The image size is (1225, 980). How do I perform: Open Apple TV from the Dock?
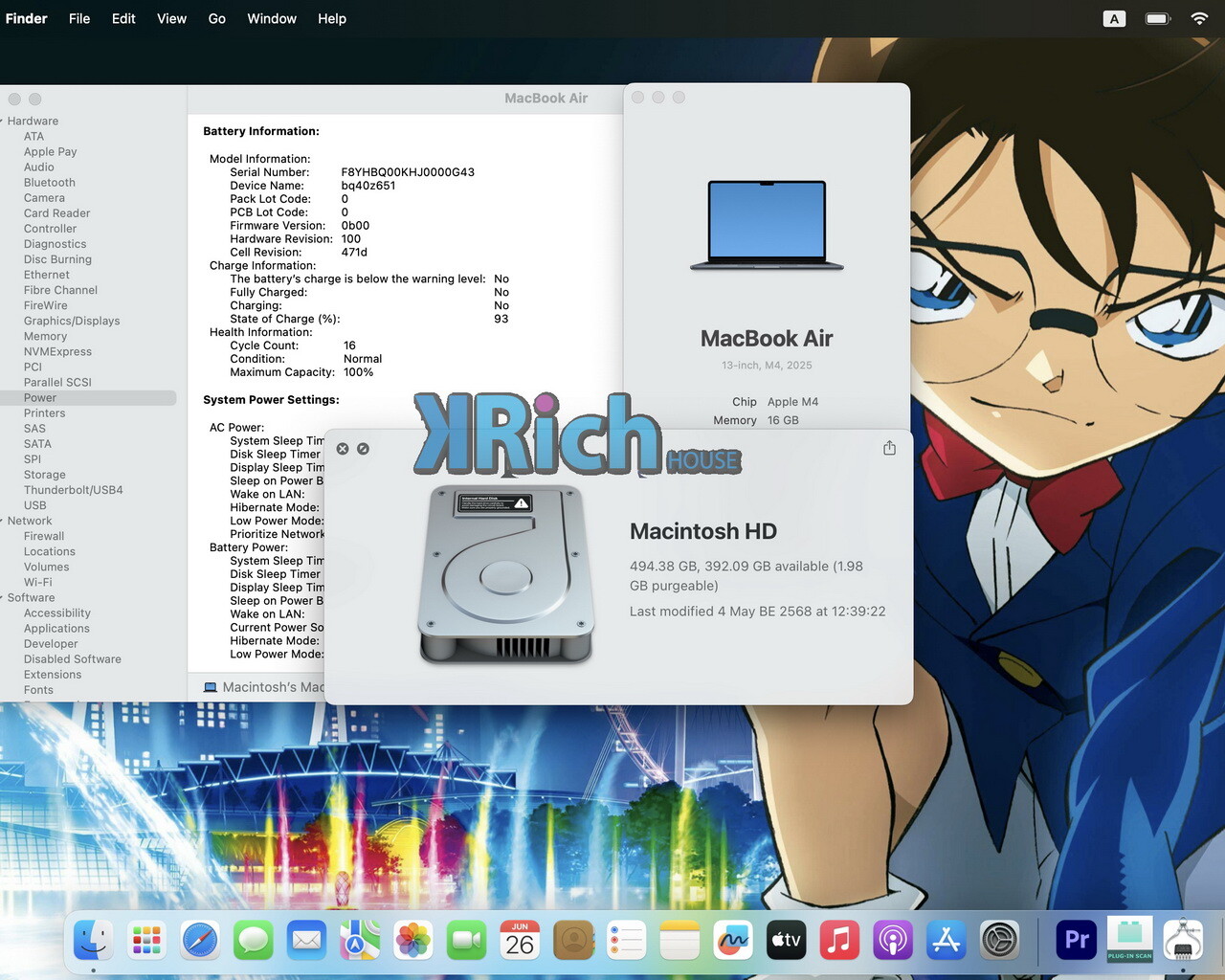(787, 941)
